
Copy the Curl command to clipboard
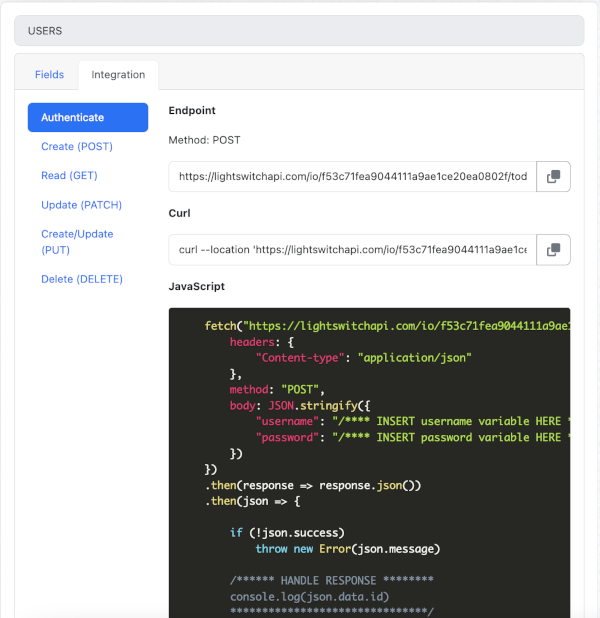tap(553, 250)
